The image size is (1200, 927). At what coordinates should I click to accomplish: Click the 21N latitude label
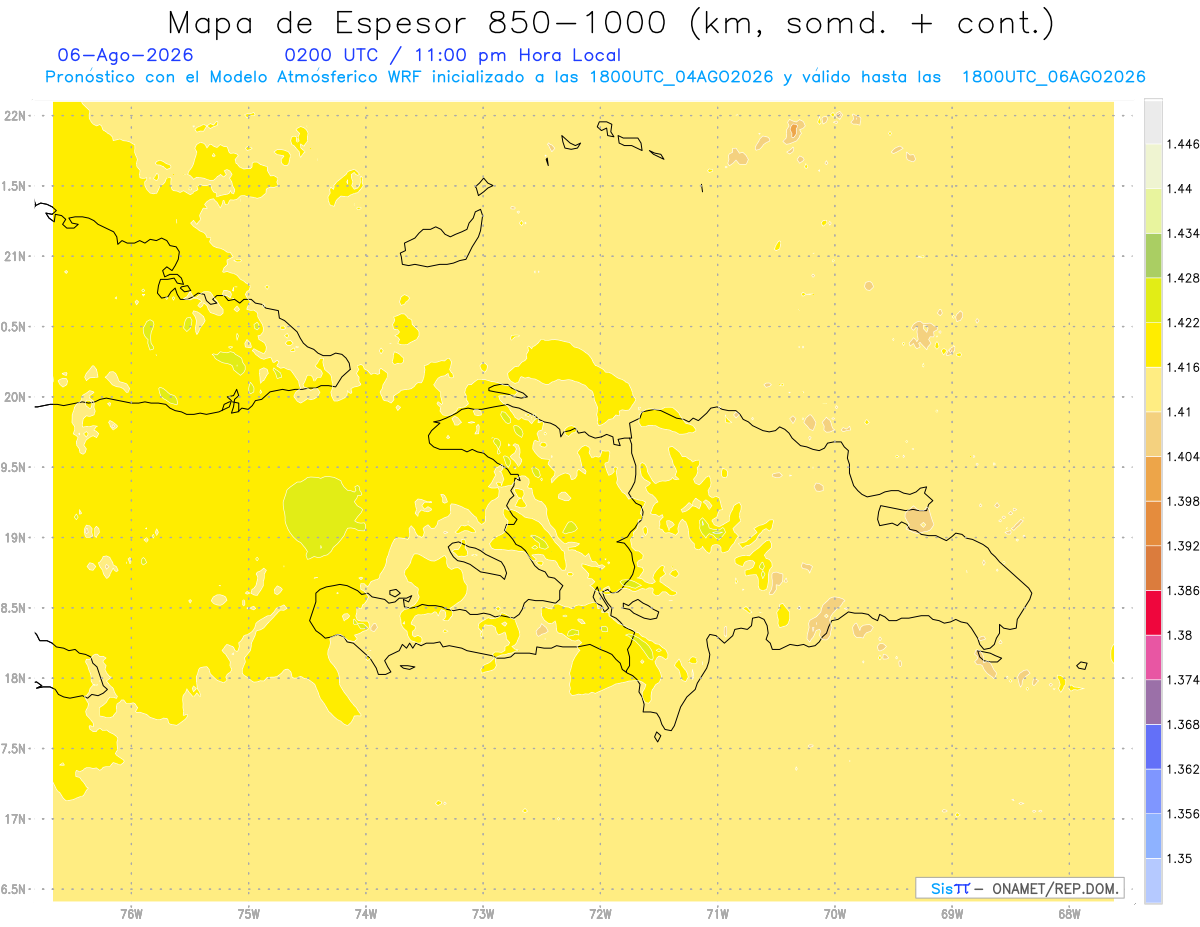pyautogui.click(x=16, y=257)
